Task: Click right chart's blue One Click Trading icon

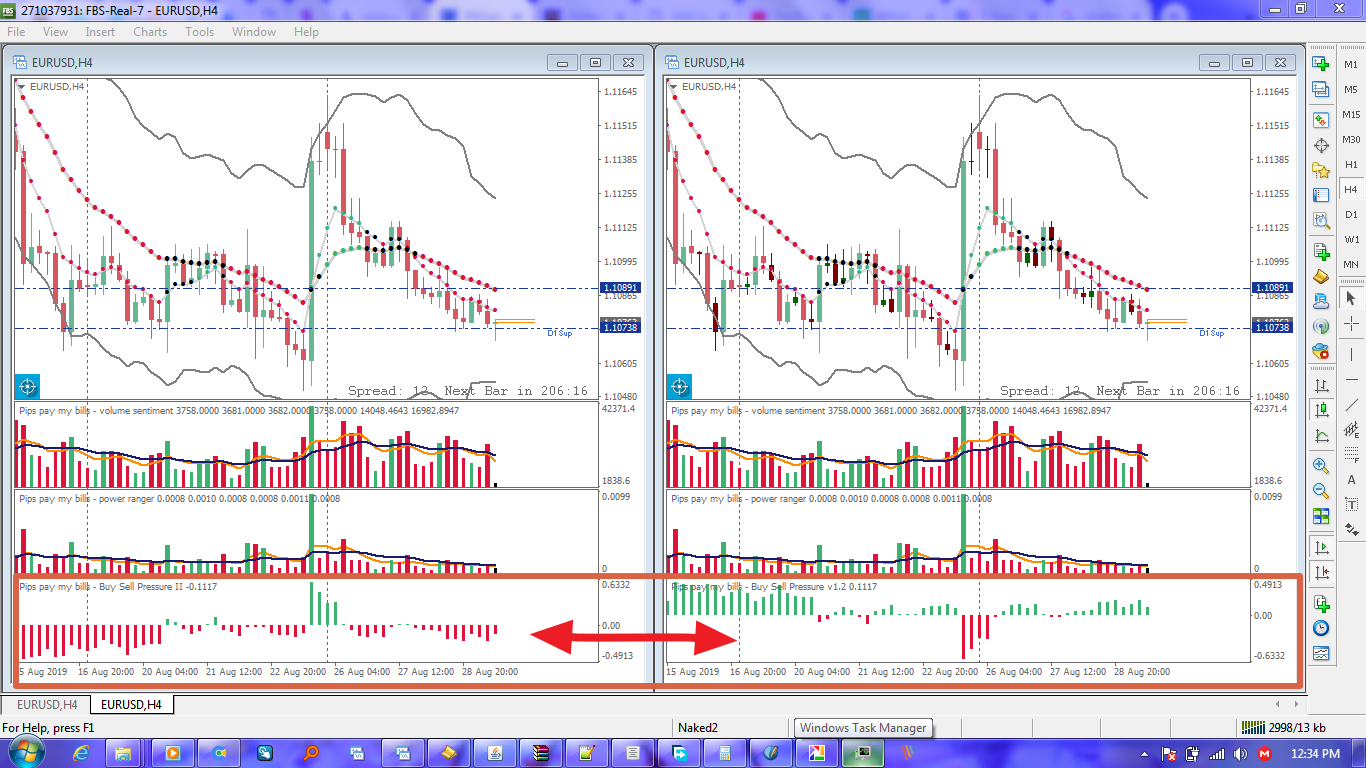Action: click(680, 385)
